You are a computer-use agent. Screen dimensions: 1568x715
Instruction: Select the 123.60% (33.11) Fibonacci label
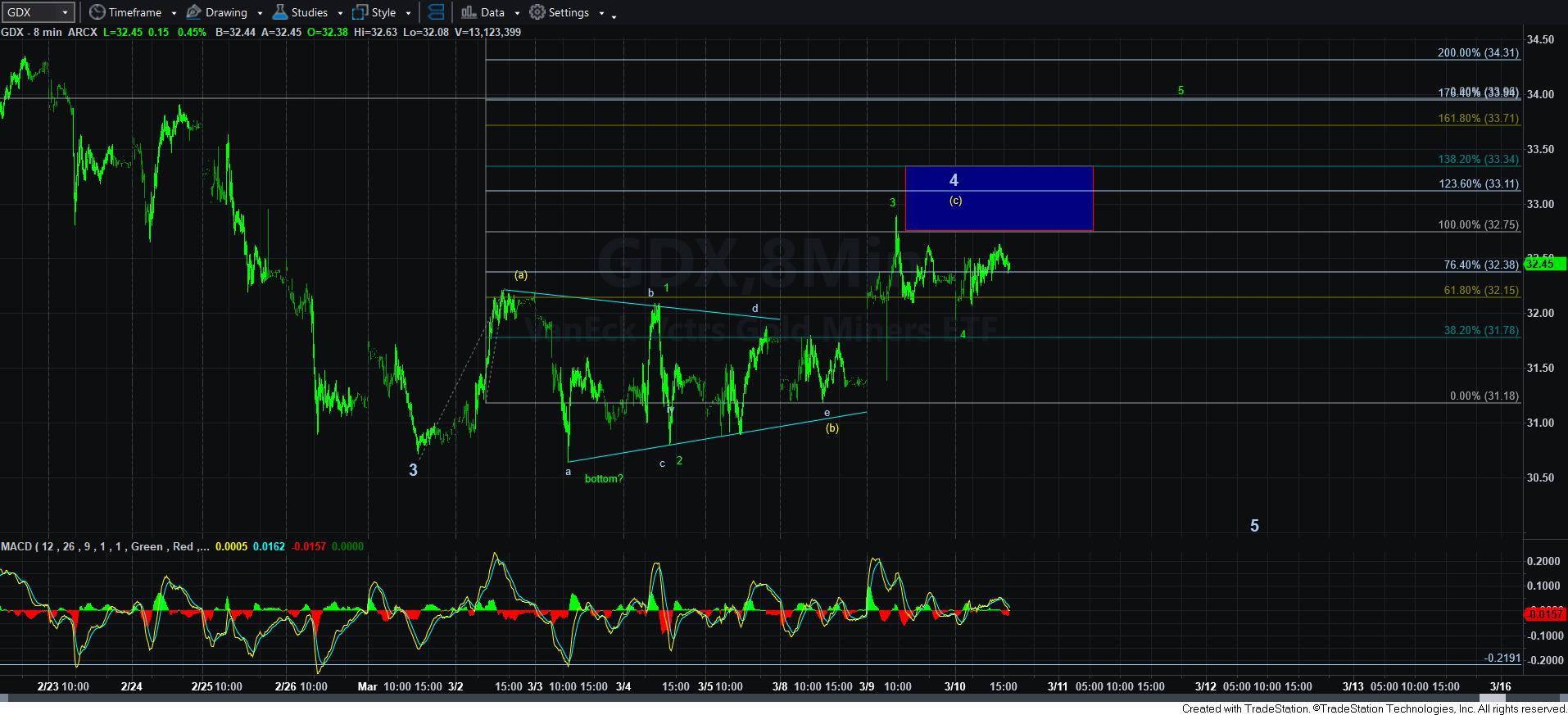tap(1478, 183)
